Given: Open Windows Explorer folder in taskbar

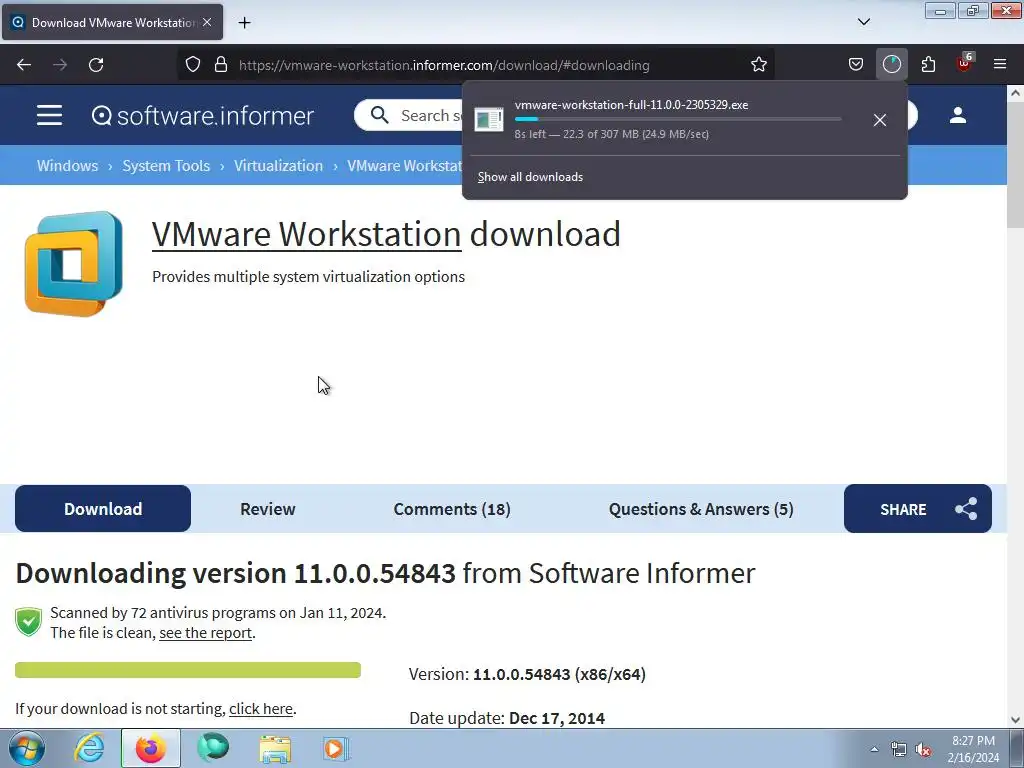Looking at the screenshot, I should (275, 748).
